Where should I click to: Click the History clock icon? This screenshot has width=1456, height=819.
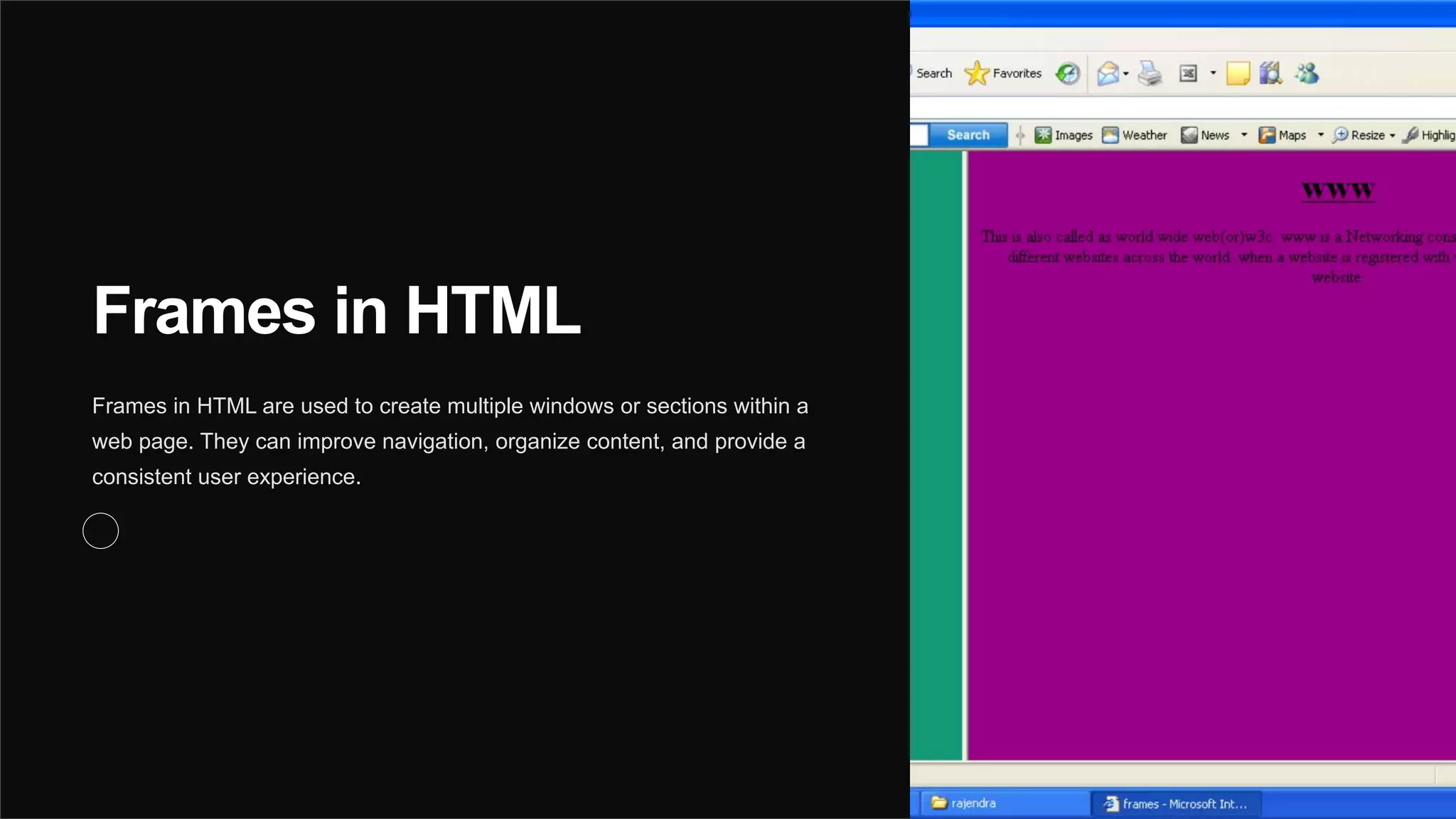tap(1067, 73)
